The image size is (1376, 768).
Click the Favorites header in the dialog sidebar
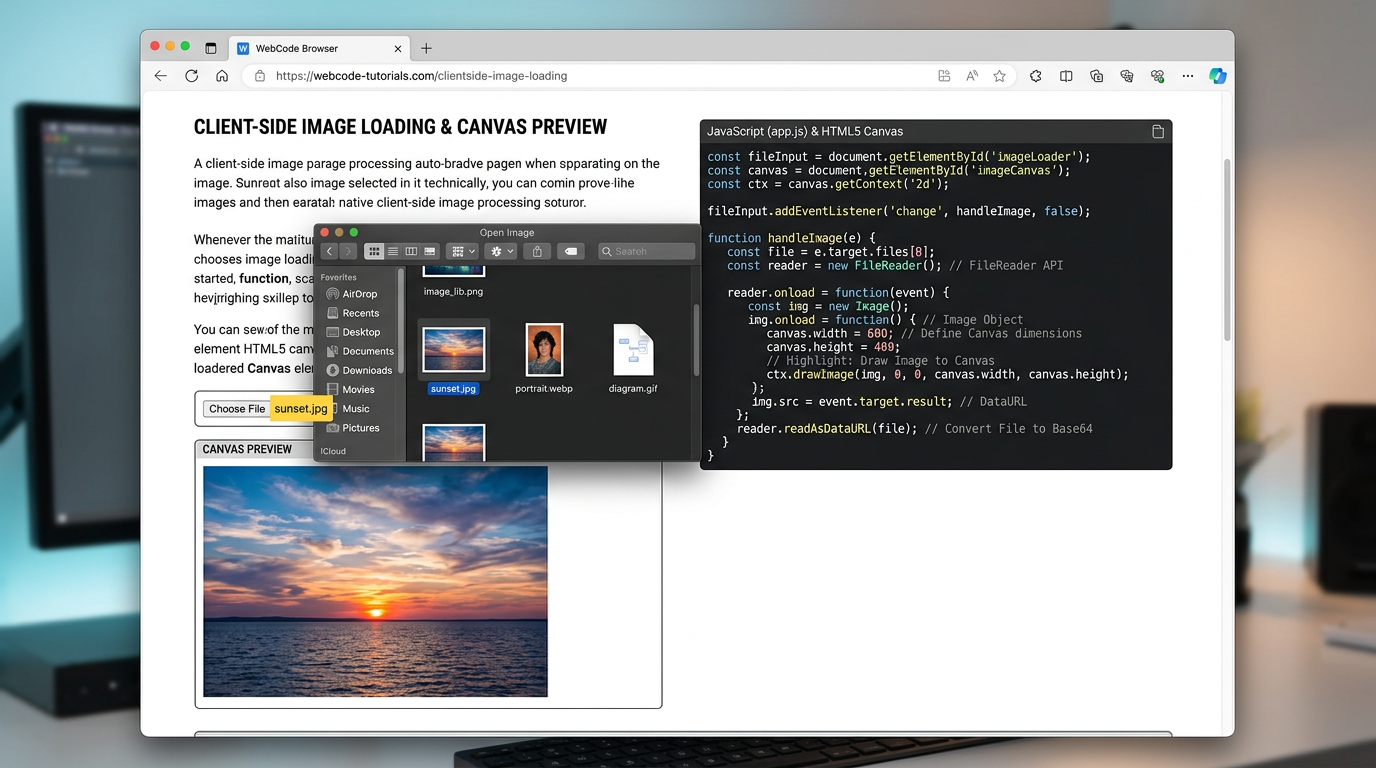pyautogui.click(x=338, y=277)
